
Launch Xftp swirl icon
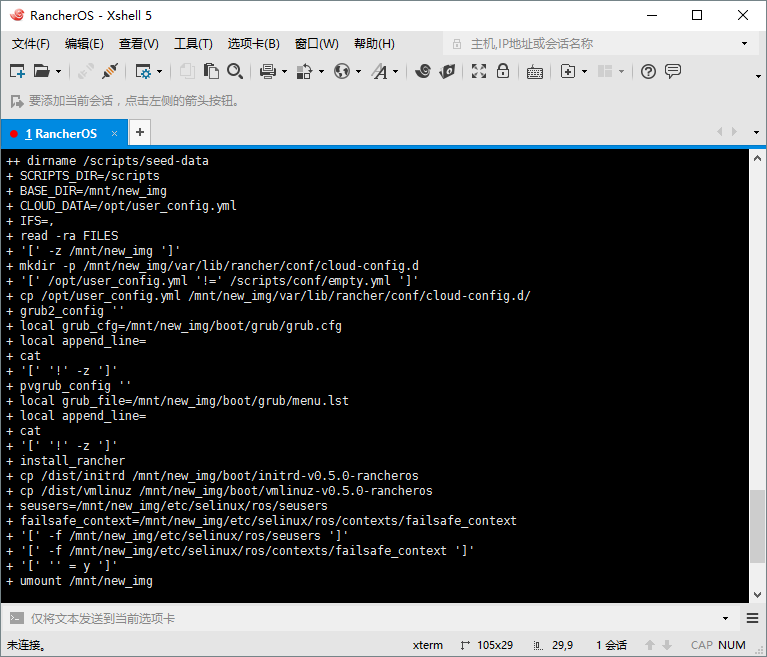(423, 71)
